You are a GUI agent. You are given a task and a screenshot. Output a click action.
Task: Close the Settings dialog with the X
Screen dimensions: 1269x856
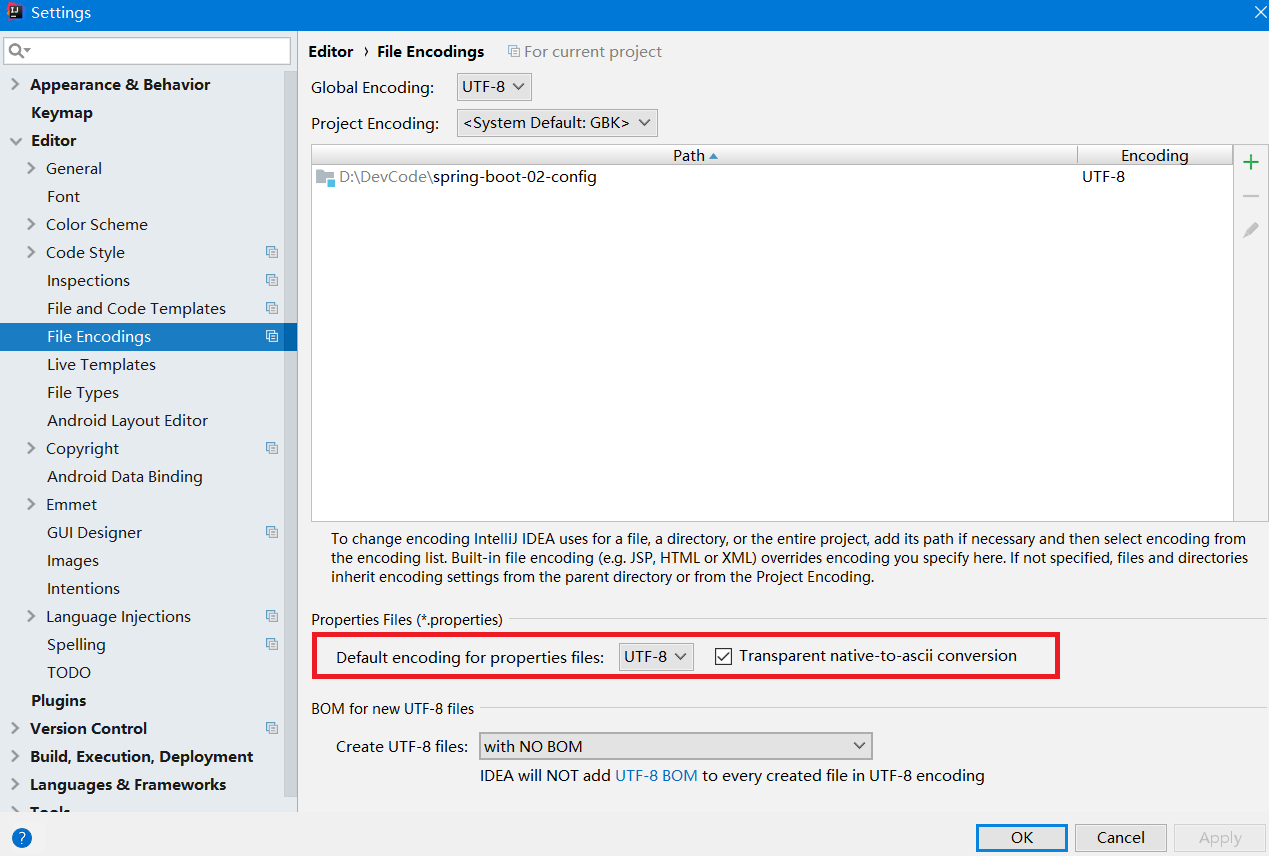coord(1260,12)
